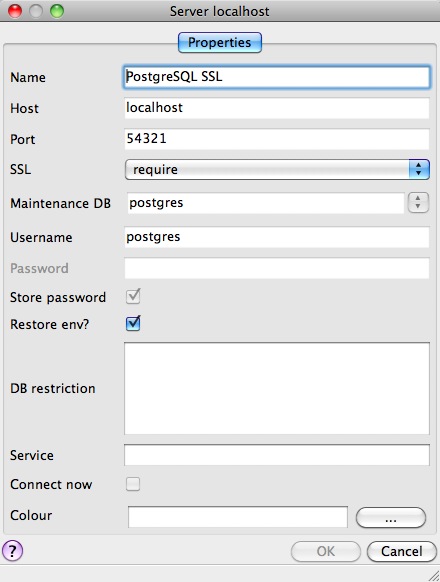Zoom the window with the green button

[57, 11]
